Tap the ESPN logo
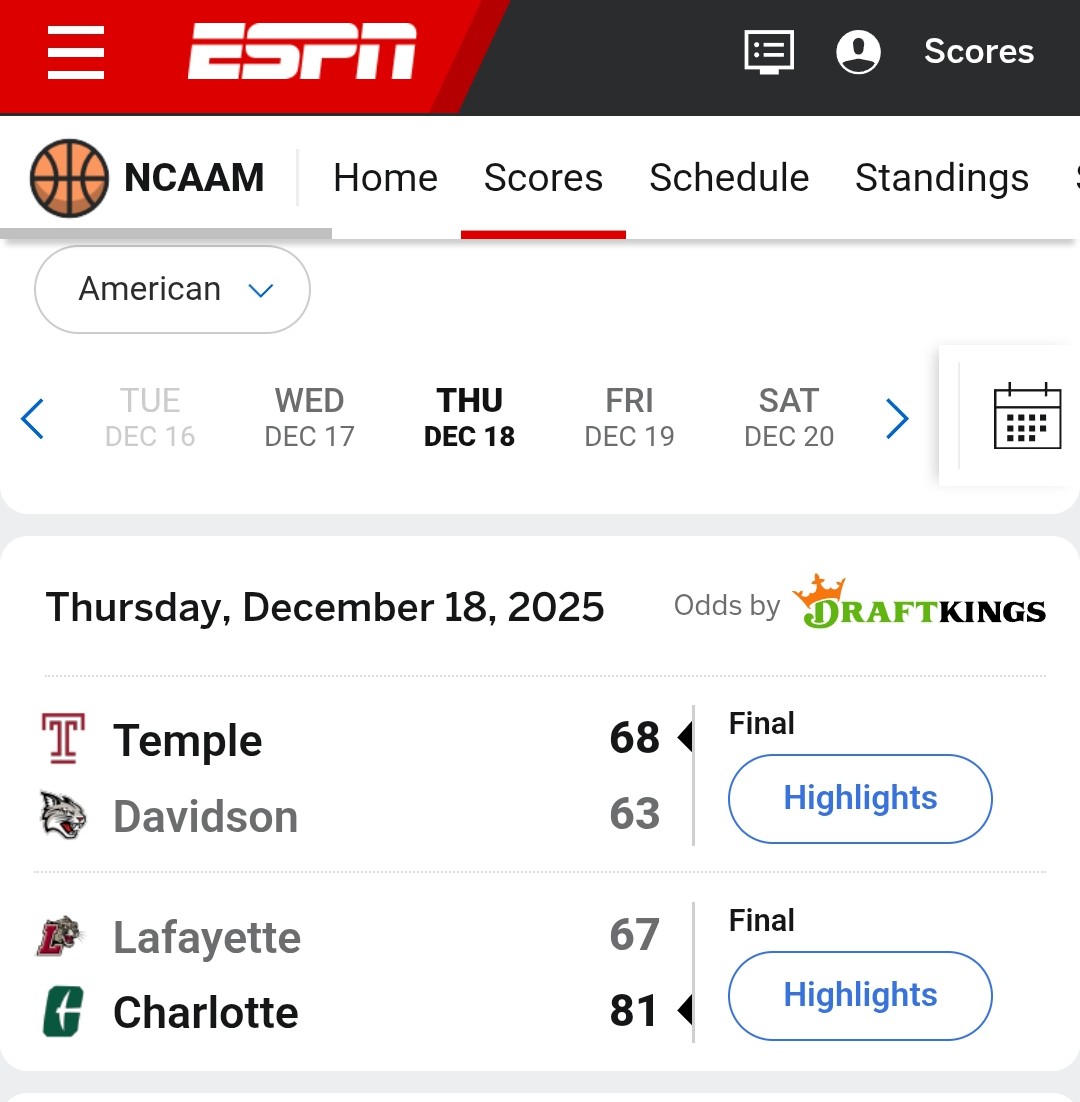 point(302,52)
